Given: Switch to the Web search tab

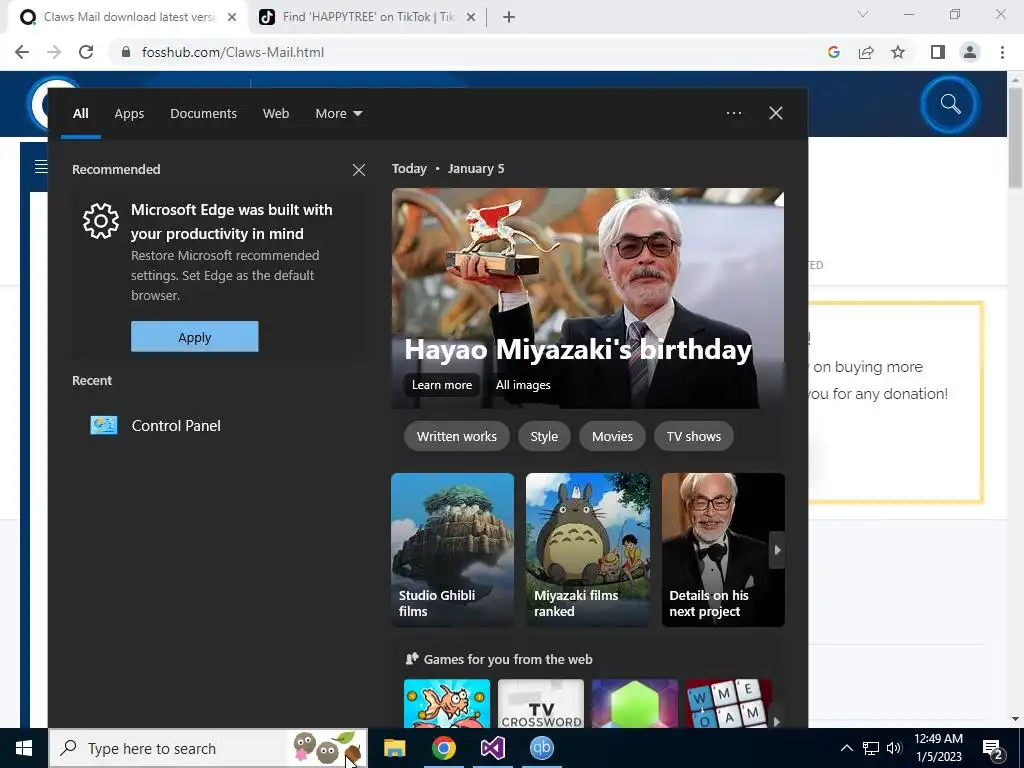Looking at the screenshot, I should click(x=276, y=114).
